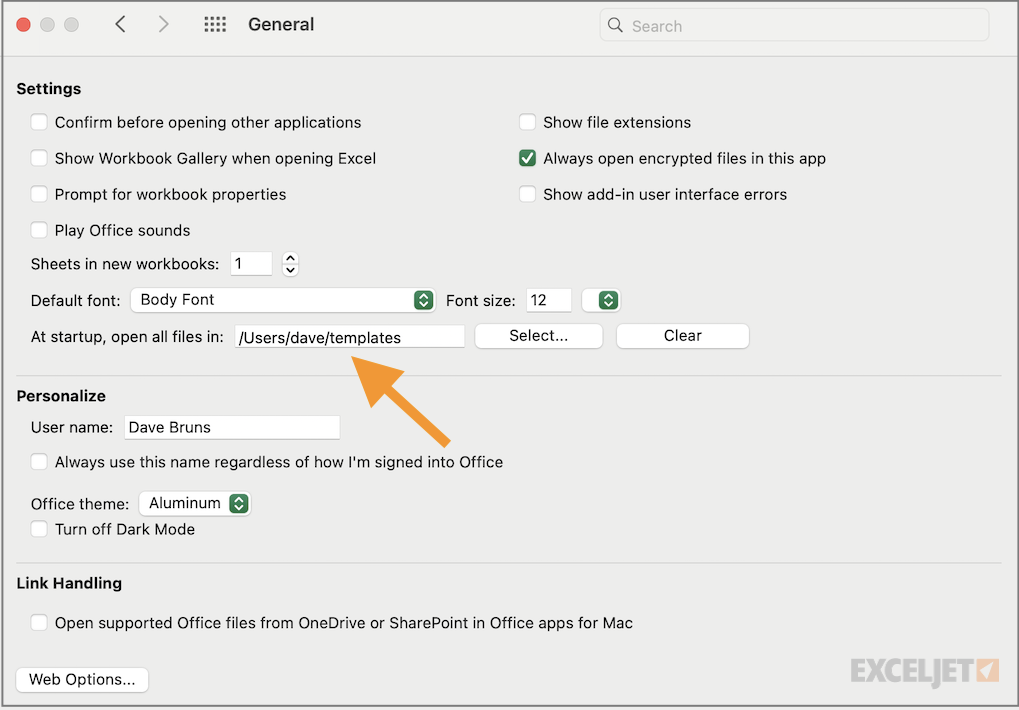Viewport: 1019px width, 710px height.
Task: Enable Show add-in user interface errors
Action: click(528, 194)
